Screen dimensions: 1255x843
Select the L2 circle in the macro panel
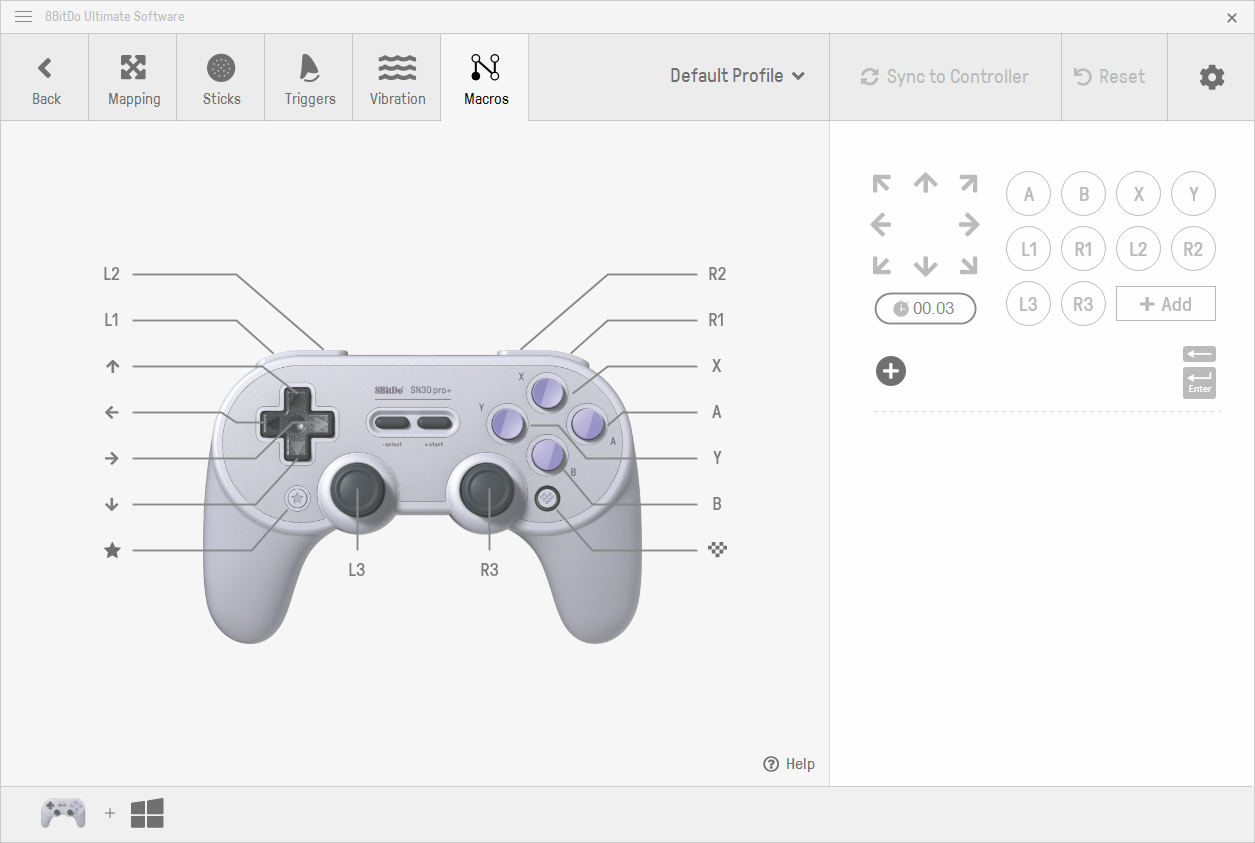tap(1138, 249)
